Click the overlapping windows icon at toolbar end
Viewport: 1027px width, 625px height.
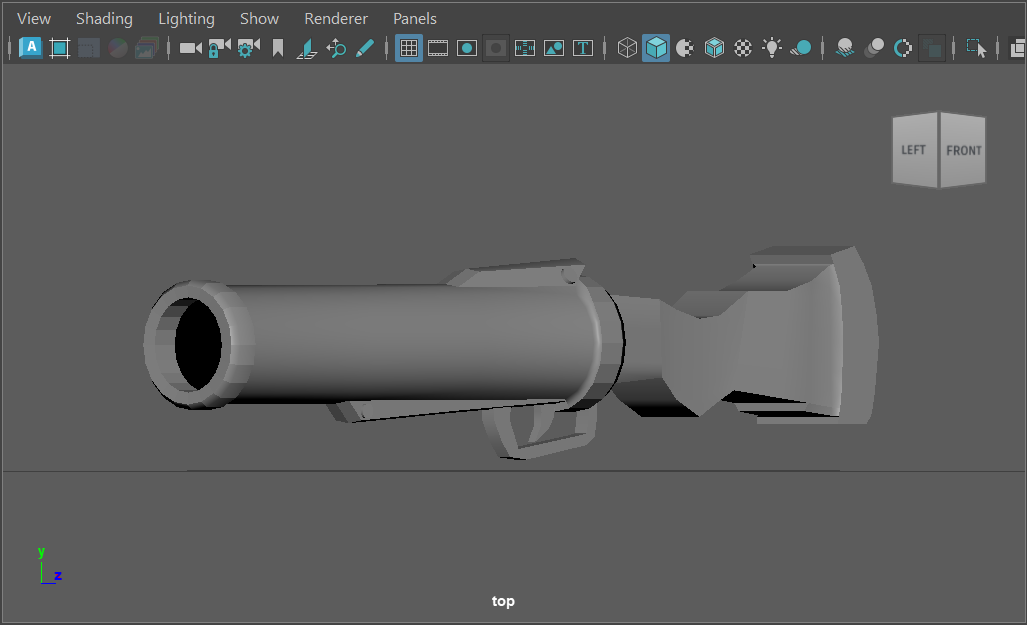1018,48
